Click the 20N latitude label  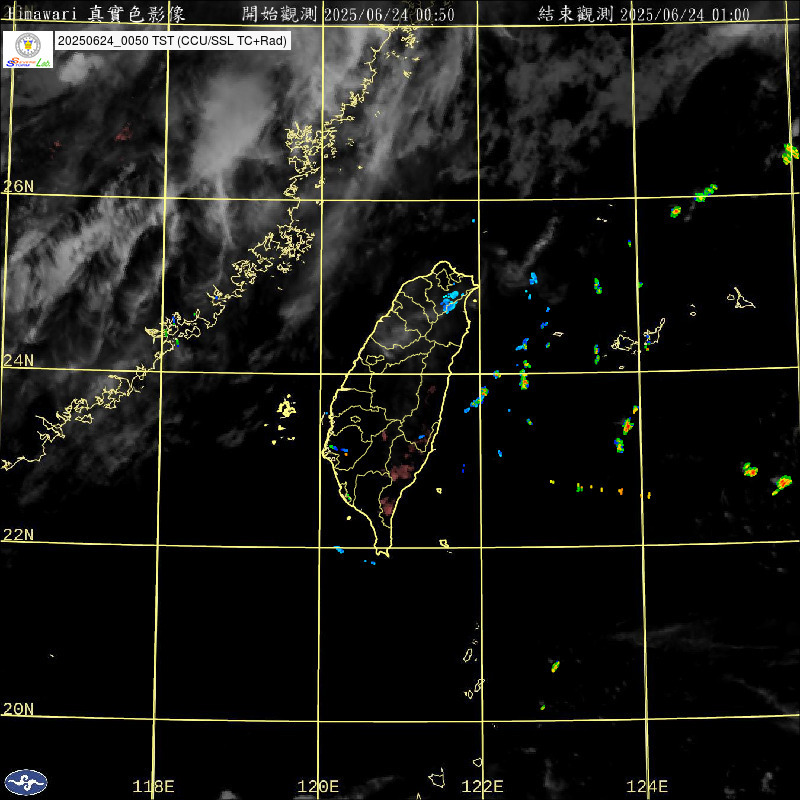click(x=18, y=709)
